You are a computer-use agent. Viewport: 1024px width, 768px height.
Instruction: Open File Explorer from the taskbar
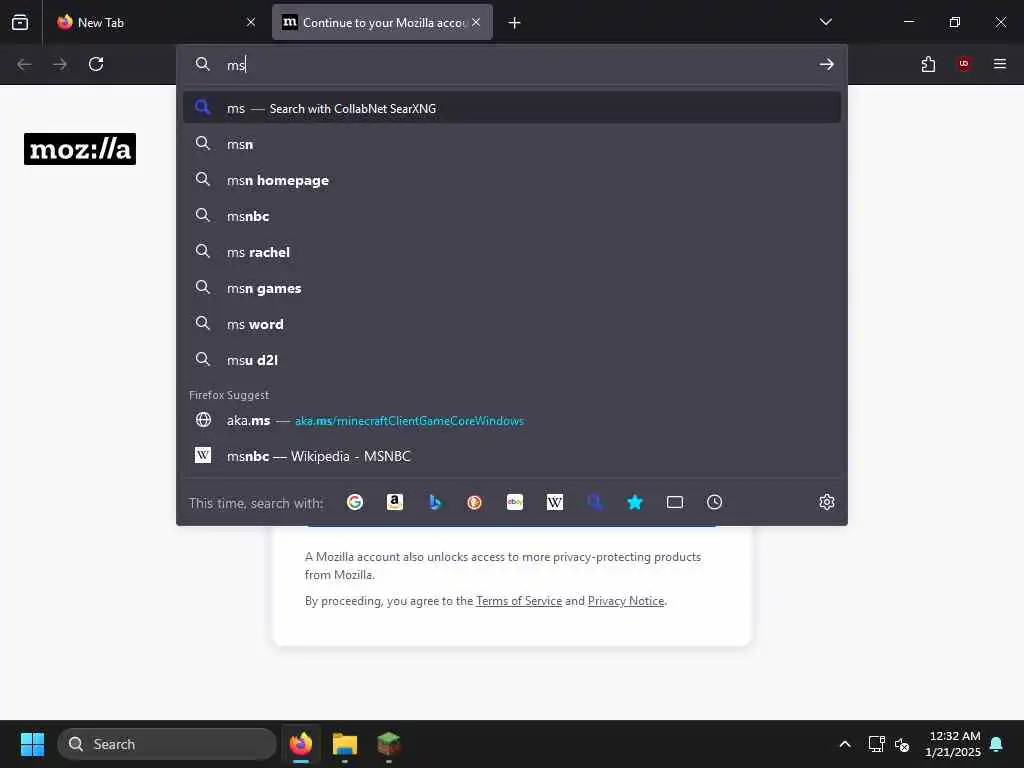345,744
